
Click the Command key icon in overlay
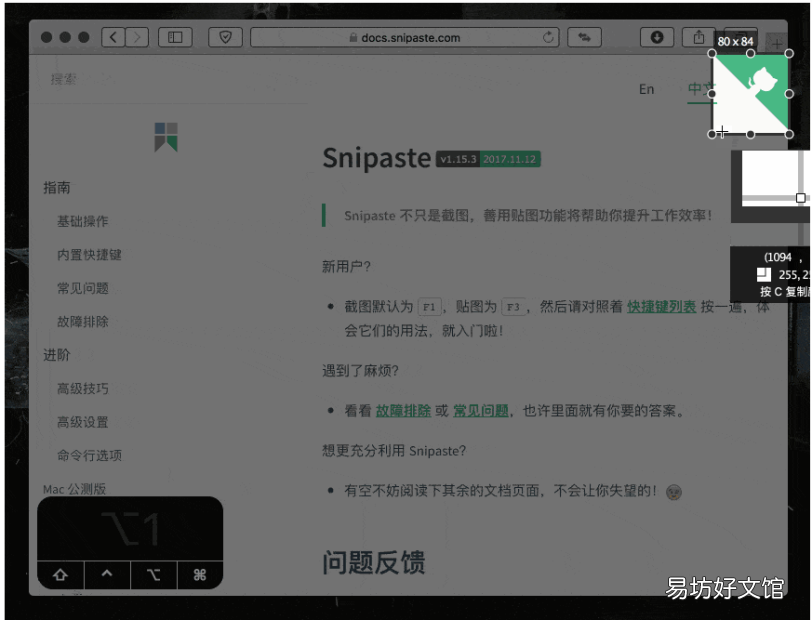tap(200, 574)
